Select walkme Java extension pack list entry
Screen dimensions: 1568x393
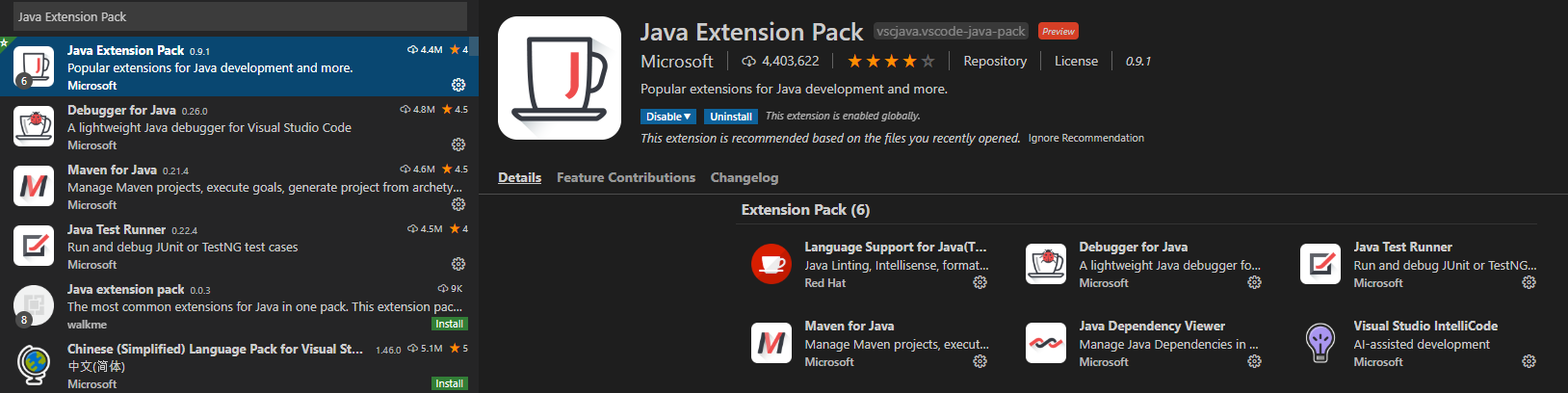click(239, 305)
